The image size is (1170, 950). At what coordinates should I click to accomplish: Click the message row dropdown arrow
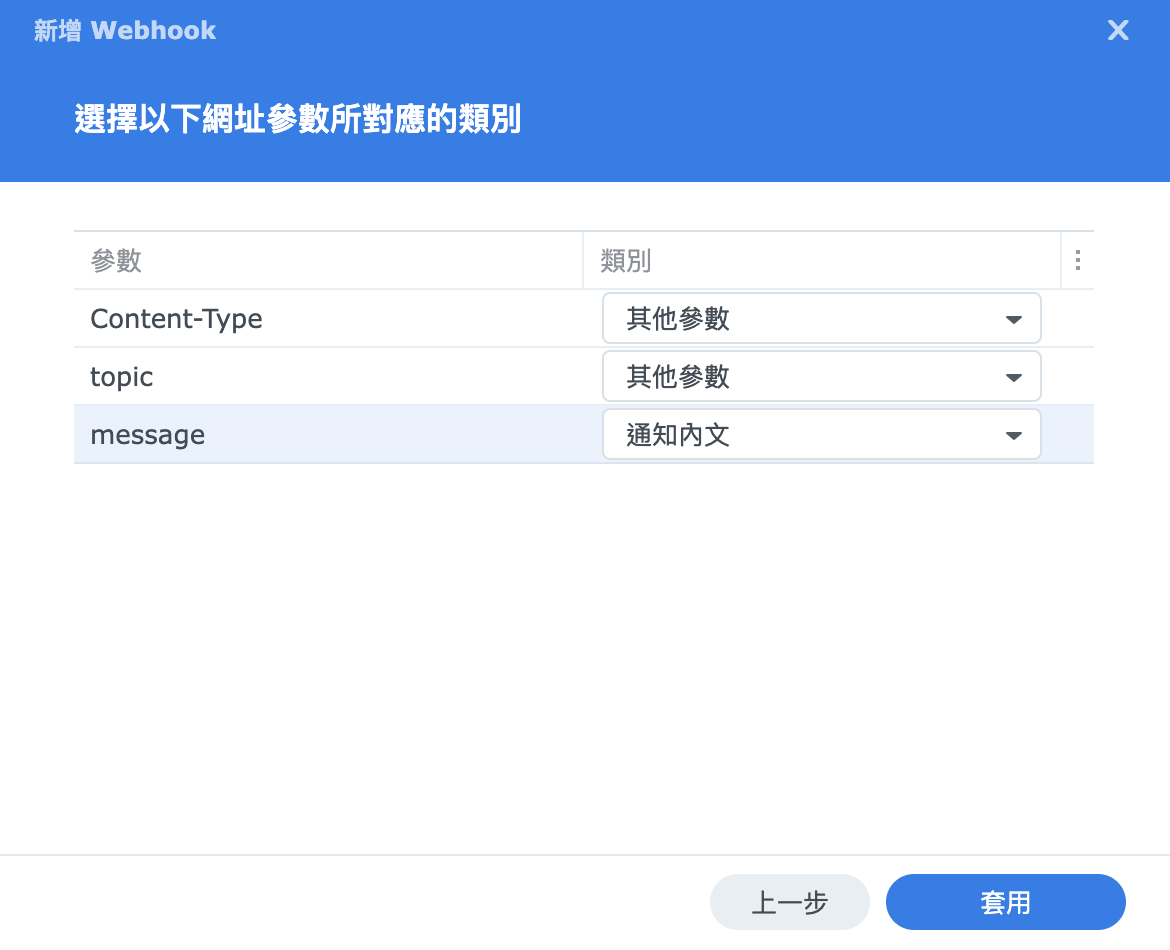[1013, 436]
